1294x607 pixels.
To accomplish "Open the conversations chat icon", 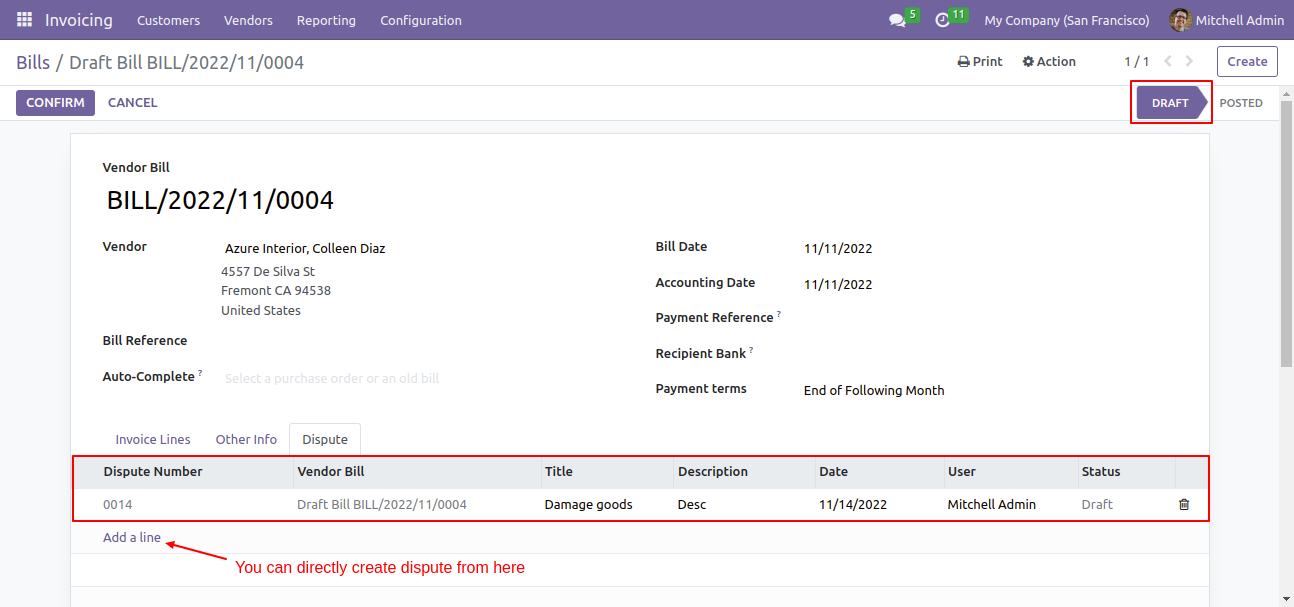I will click(x=897, y=20).
